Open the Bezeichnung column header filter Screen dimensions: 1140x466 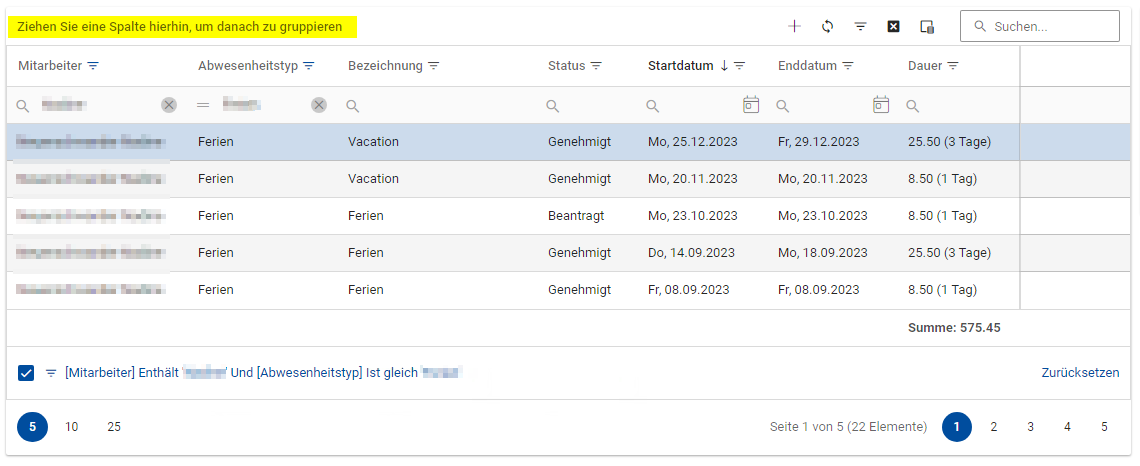point(434,66)
